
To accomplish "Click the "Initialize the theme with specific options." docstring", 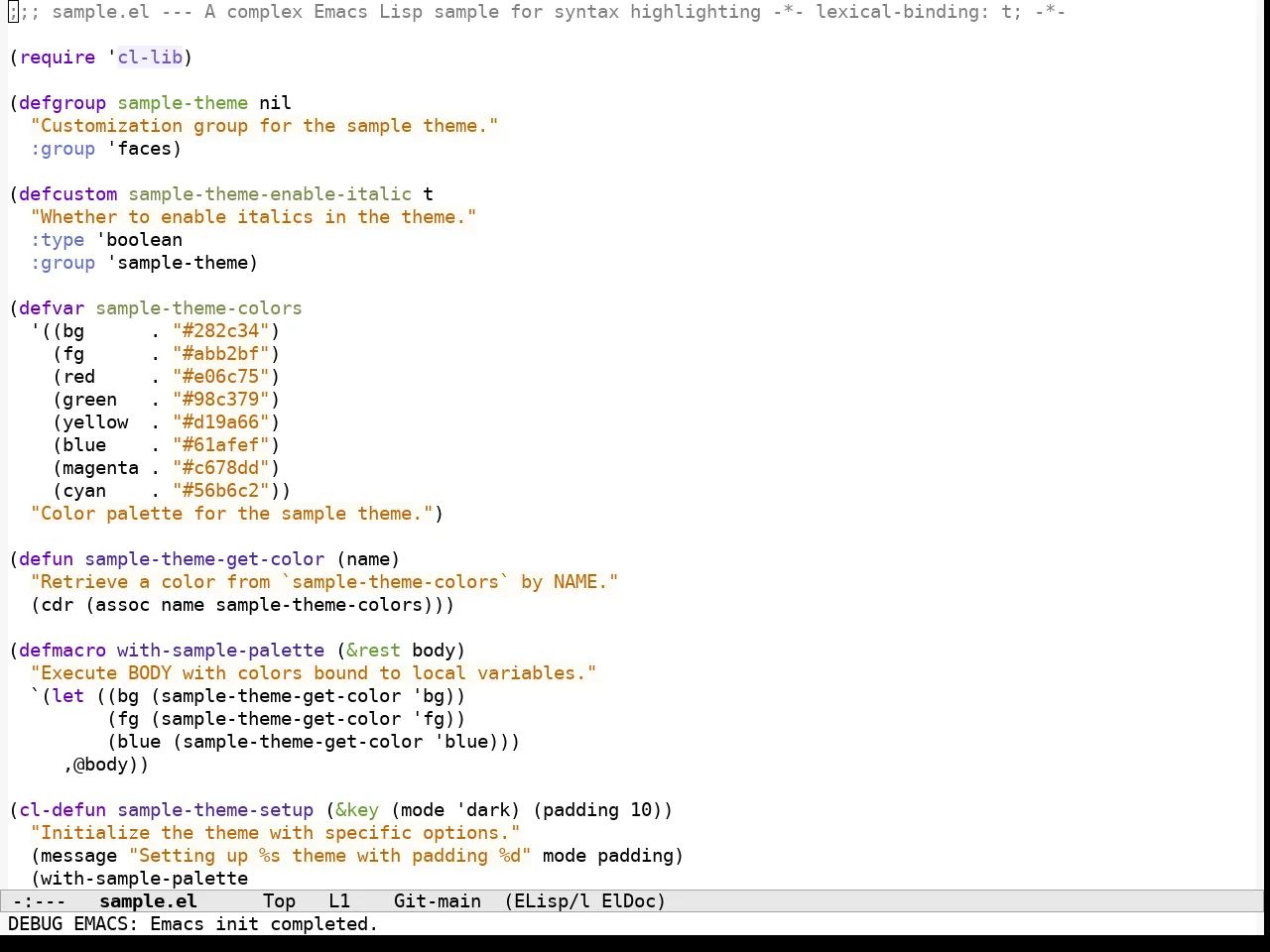I will [275, 833].
